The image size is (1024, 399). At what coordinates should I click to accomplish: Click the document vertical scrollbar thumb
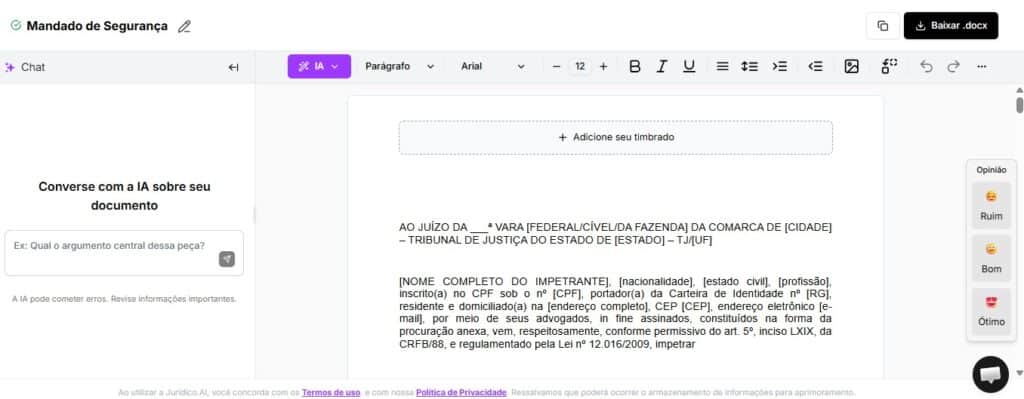tap(1019, 105)
